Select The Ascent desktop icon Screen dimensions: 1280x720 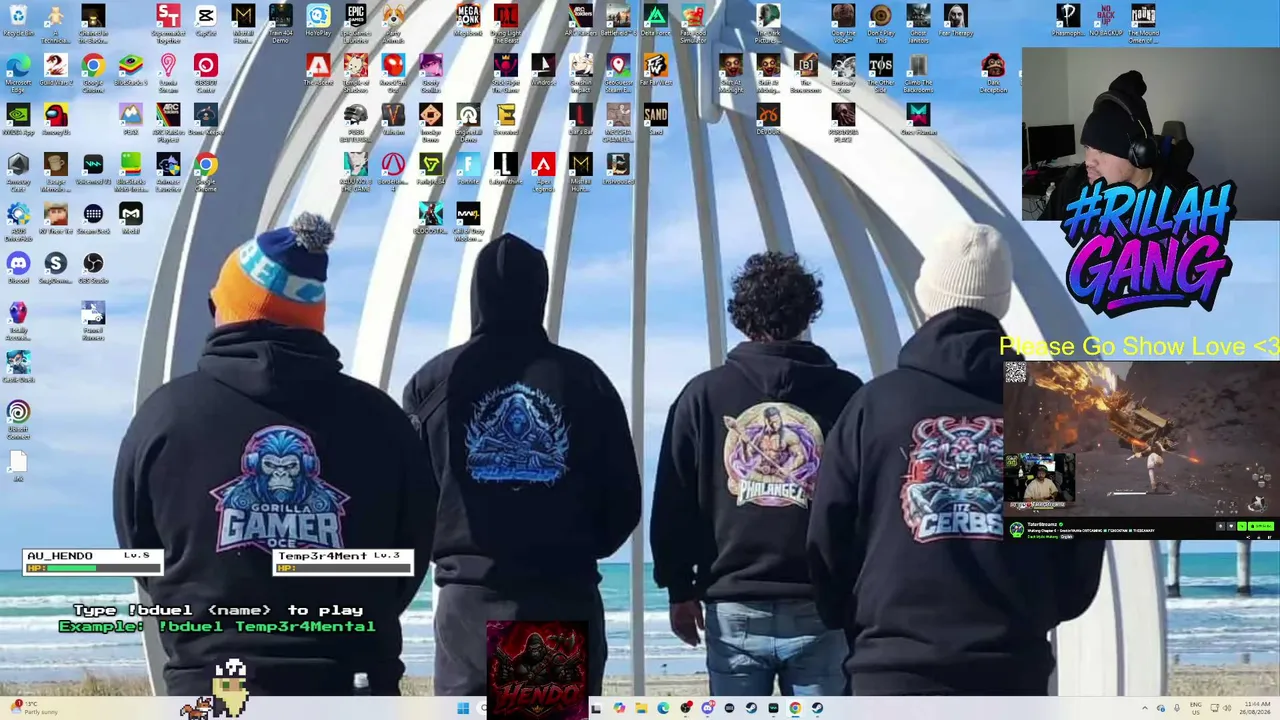pyautogui.click(x=318, y=70)
